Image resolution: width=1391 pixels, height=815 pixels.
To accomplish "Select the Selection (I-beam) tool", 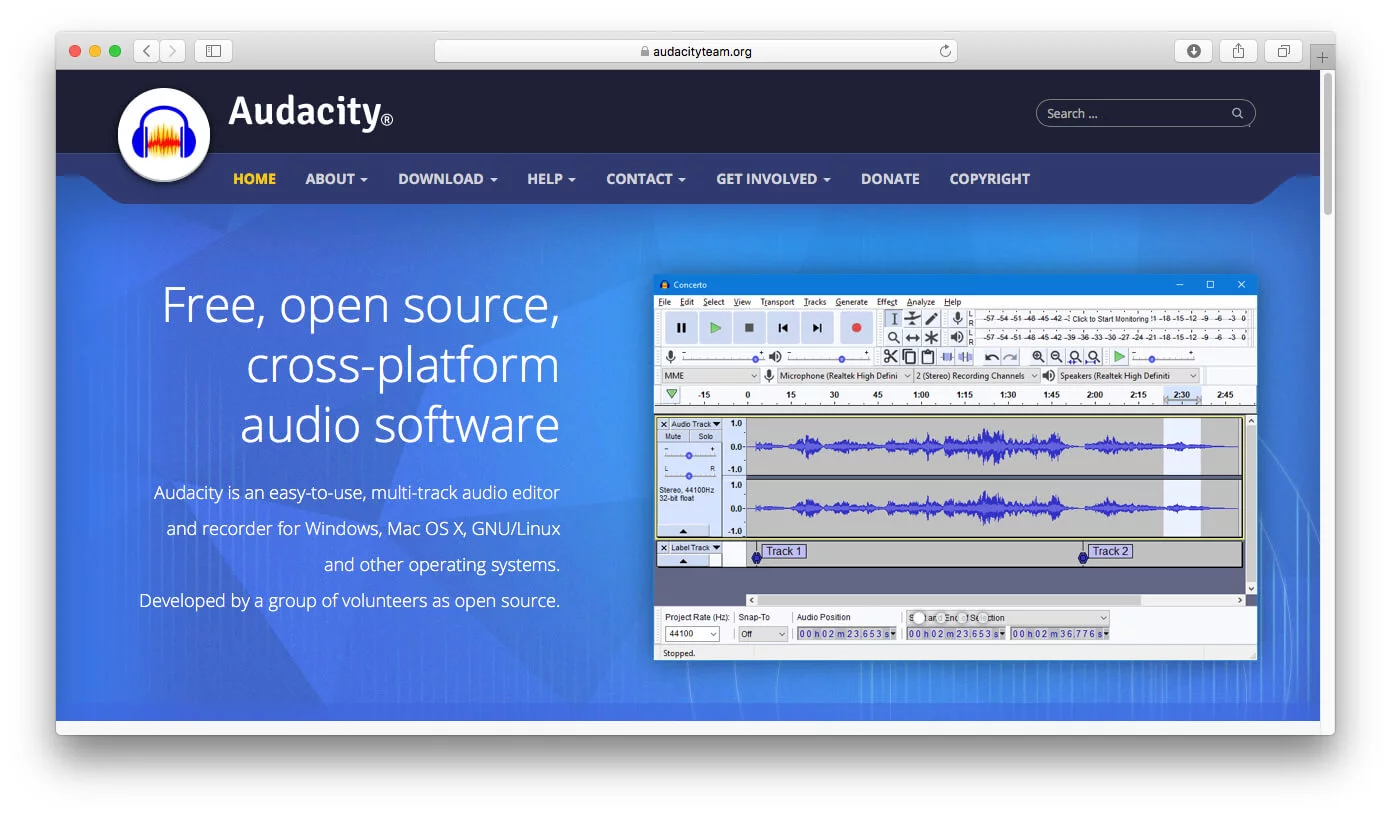I will pos(894,319).
